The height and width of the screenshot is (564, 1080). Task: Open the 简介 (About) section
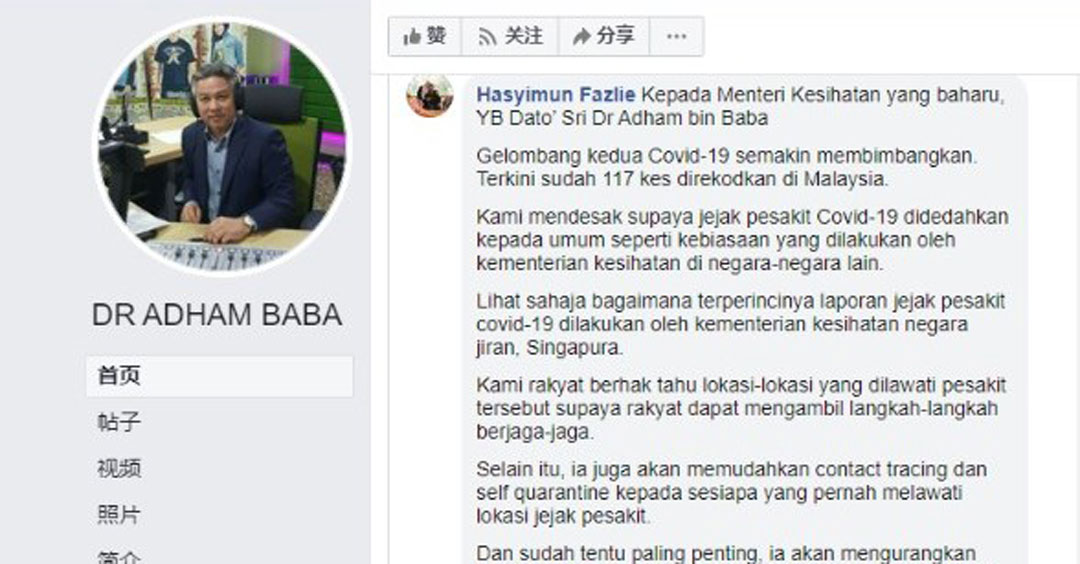(119, 556)
